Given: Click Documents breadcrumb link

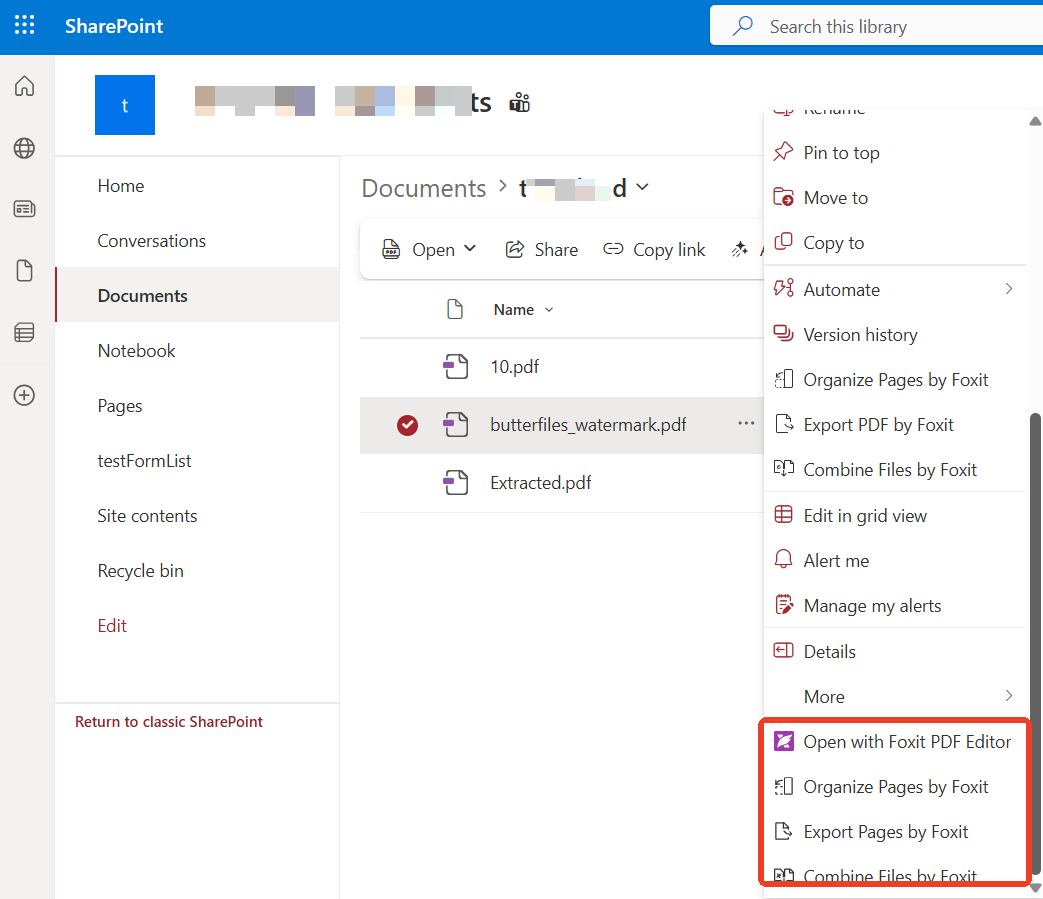Looking at the screenshot, I should click(424, 188).
